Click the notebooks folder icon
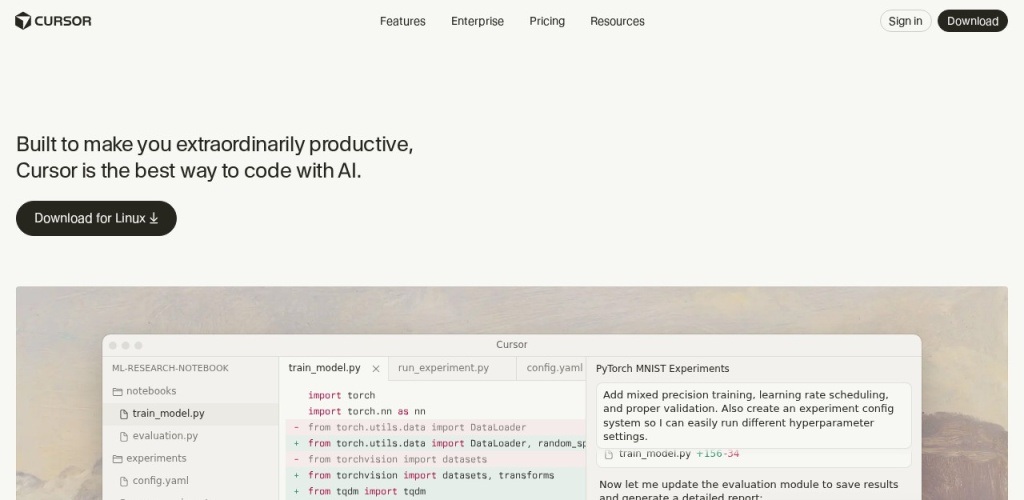The image size is (1024, 500). pos(117,391)
